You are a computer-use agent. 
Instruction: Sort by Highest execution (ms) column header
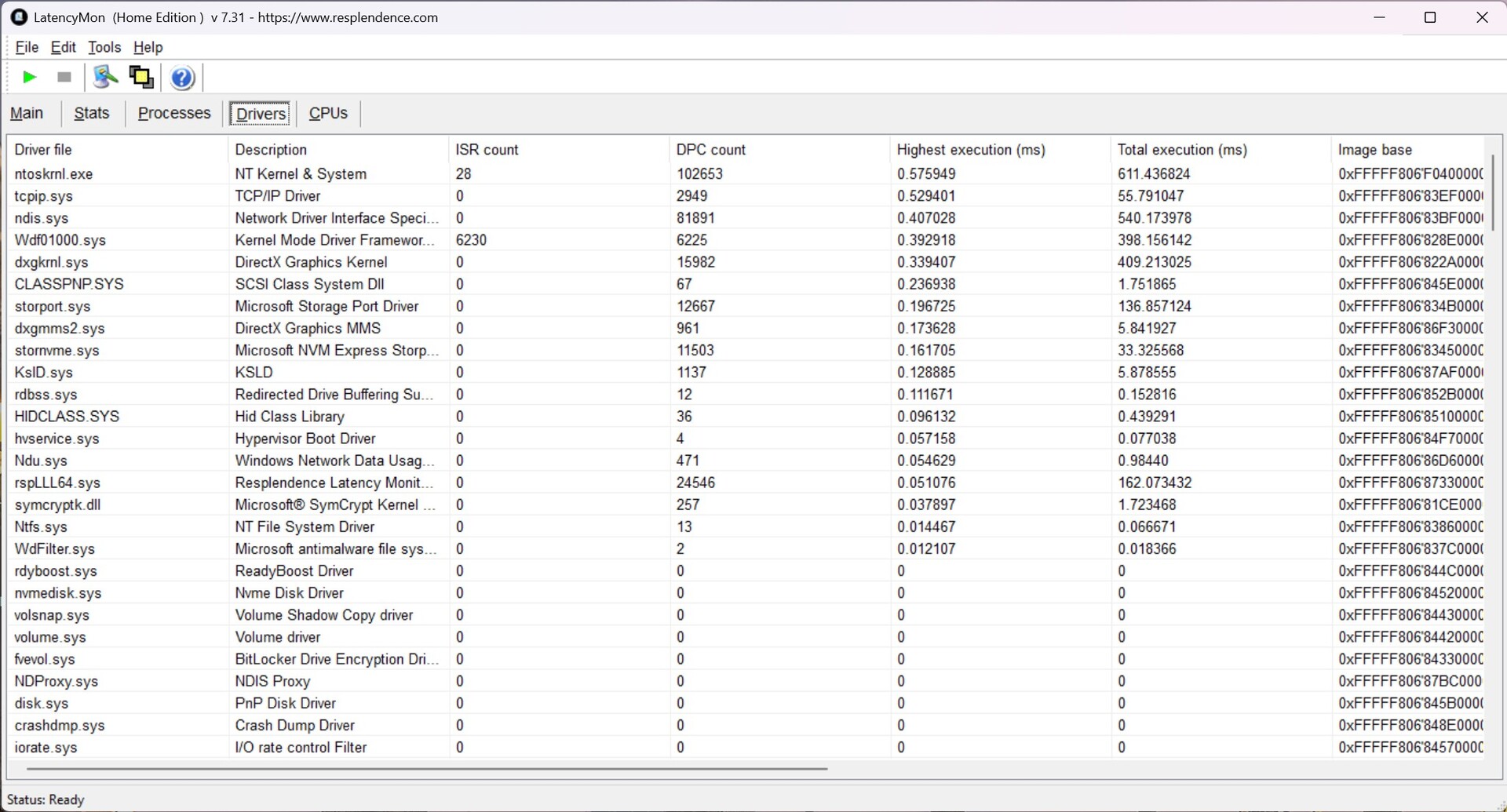tap(971, 149)
